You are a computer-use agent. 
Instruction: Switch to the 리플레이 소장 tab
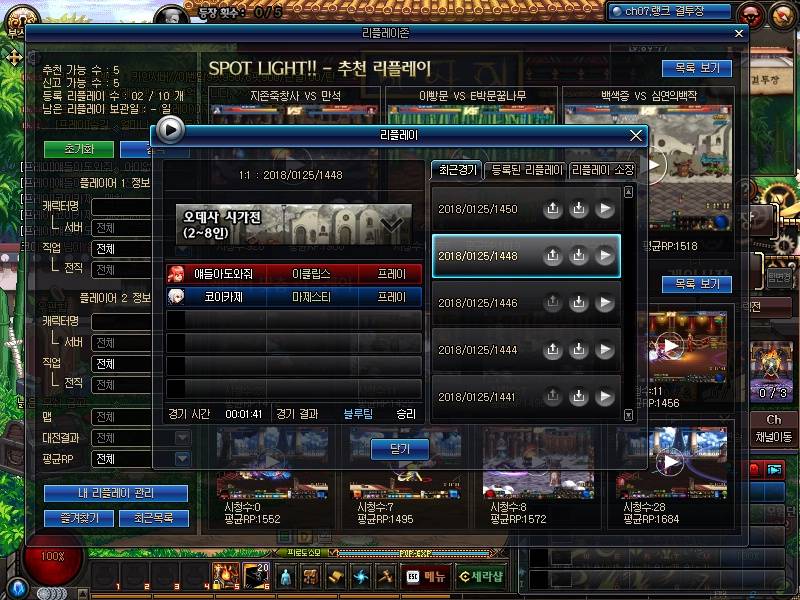[602, 170]
